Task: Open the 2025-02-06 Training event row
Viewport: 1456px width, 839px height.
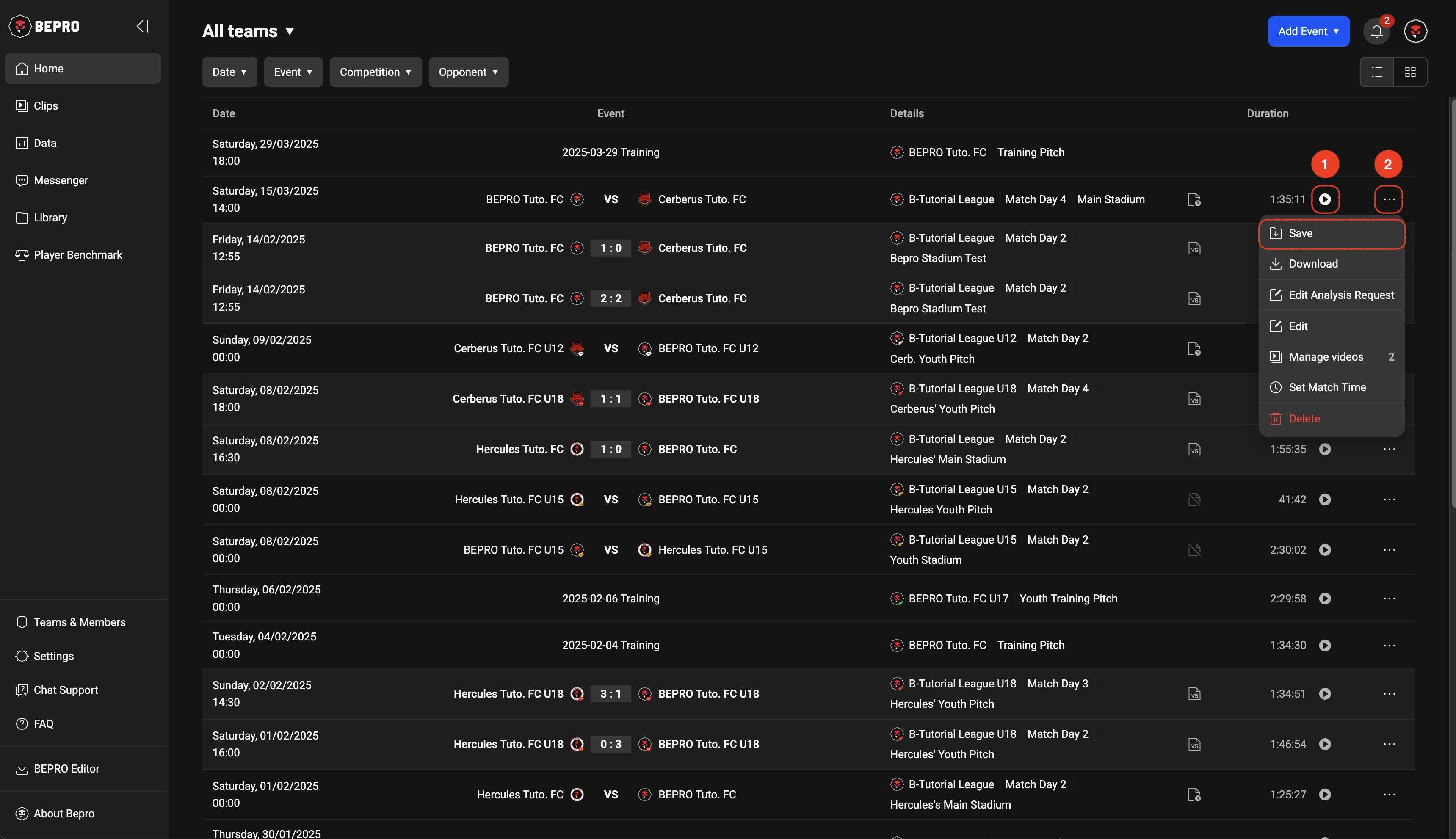Action: (x=610, y=598)
